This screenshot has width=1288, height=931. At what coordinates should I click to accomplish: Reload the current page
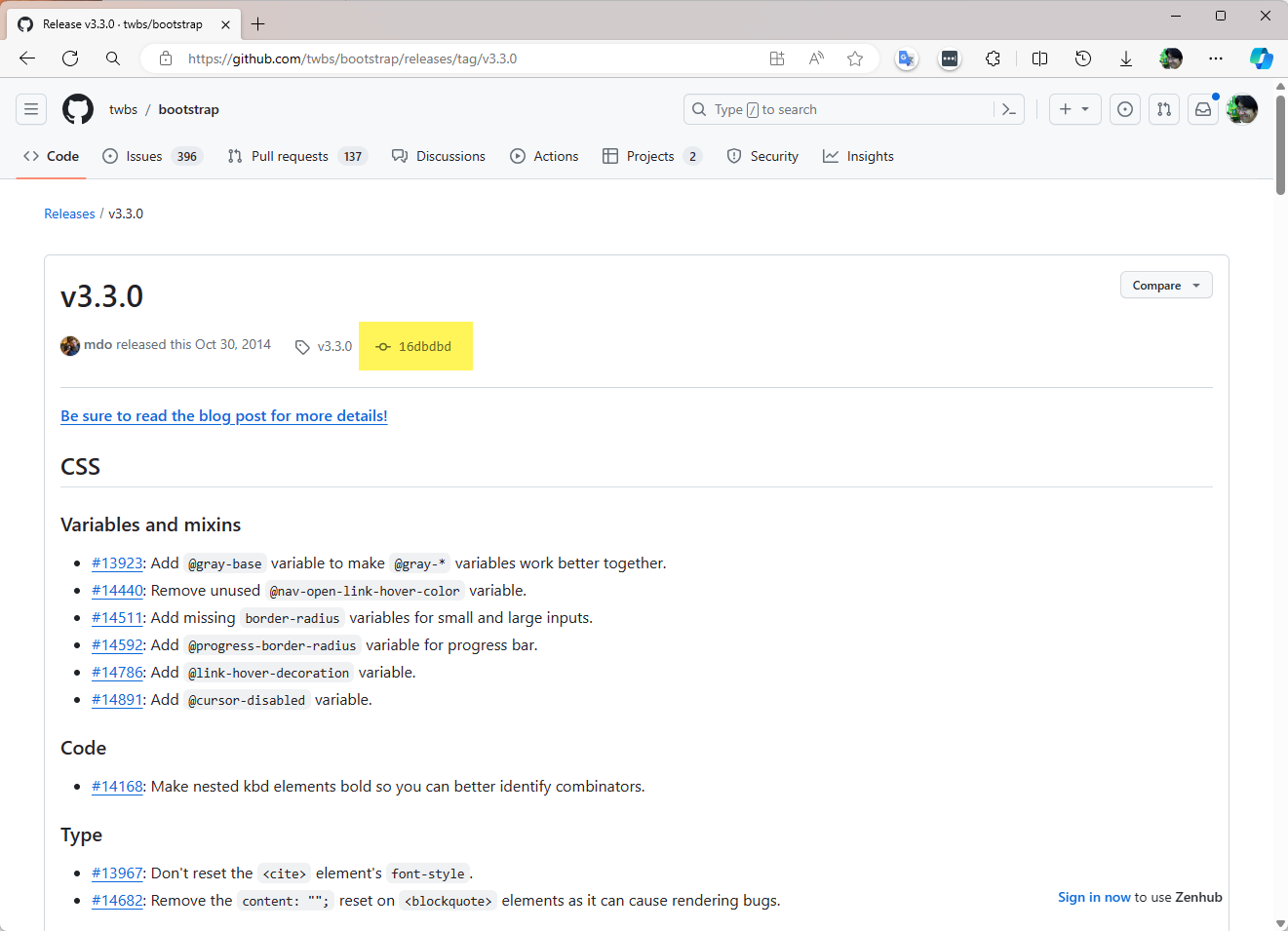coord(70,58)
